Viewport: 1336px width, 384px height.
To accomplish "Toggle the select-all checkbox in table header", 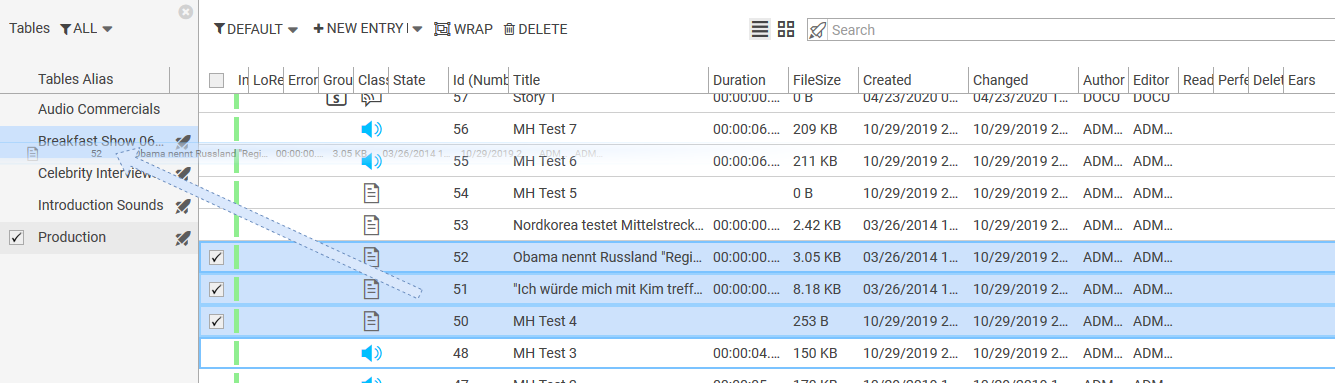I will [216, 80].
